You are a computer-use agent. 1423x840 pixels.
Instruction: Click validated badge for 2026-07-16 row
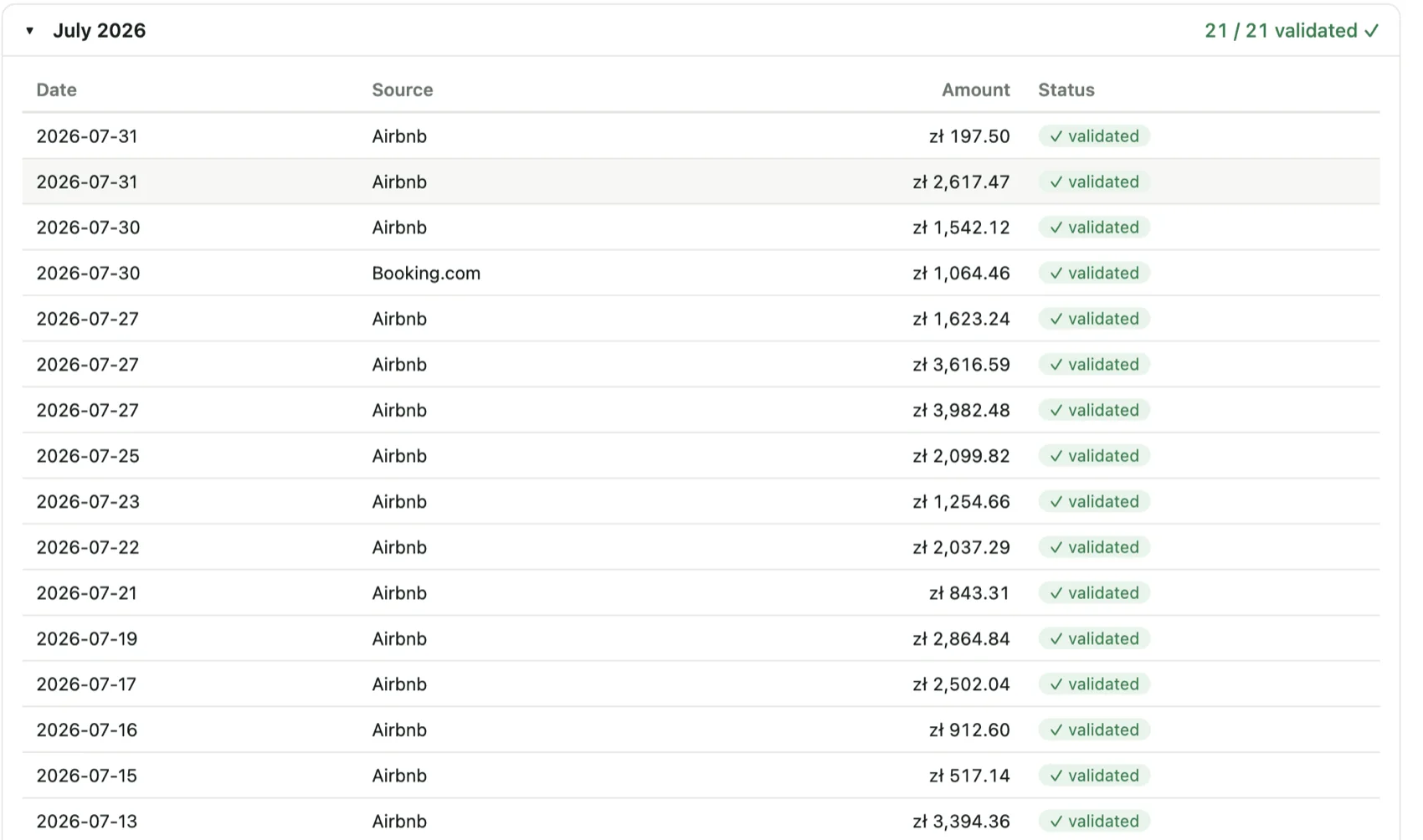pyautogui.click(x=1094, y=730)
